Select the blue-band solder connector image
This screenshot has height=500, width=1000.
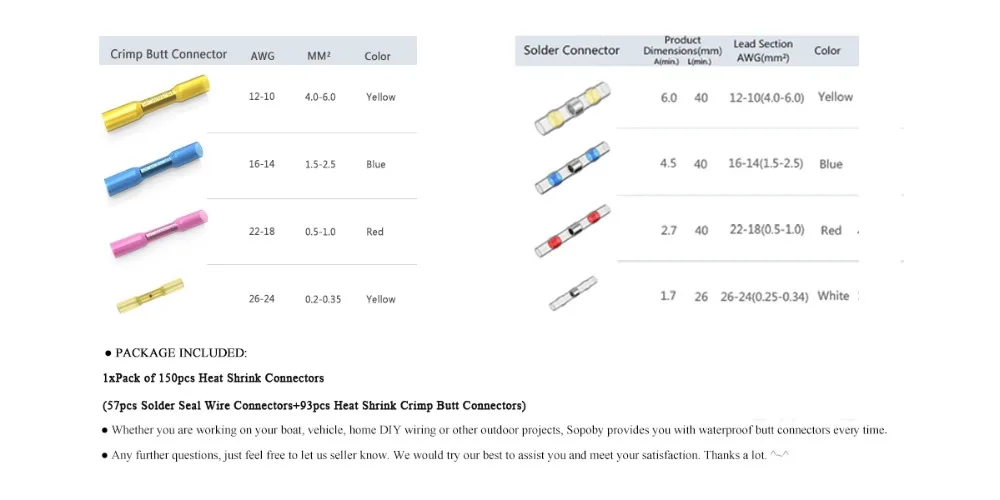(572, 168)
